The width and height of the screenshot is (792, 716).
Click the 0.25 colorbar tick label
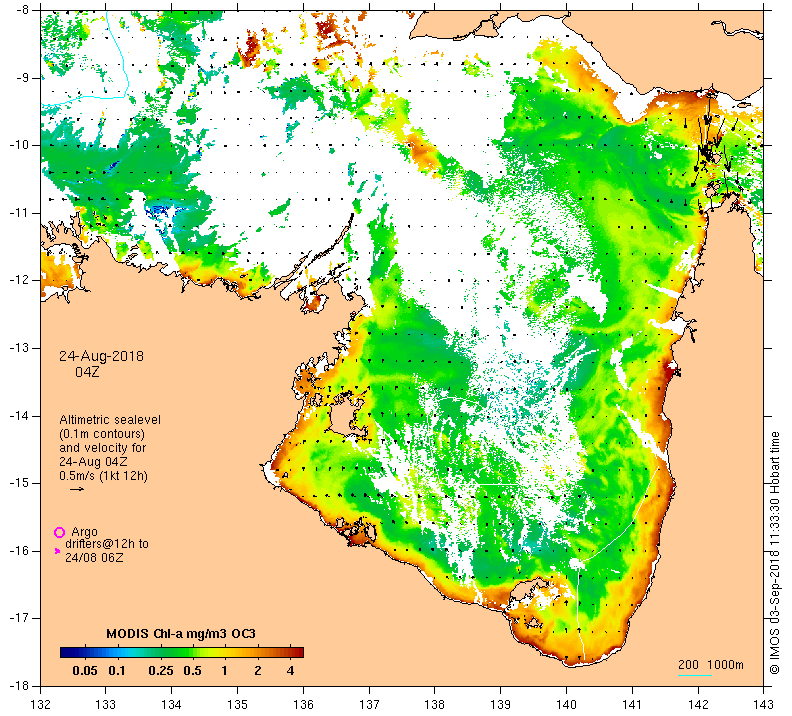[x=161, y=671]
